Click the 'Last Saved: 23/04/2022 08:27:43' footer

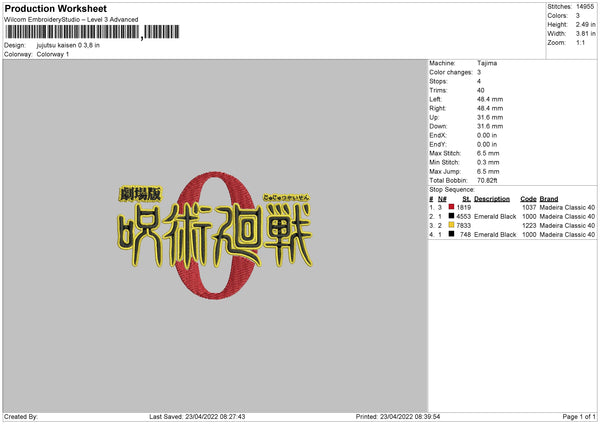tap(197, 417)
